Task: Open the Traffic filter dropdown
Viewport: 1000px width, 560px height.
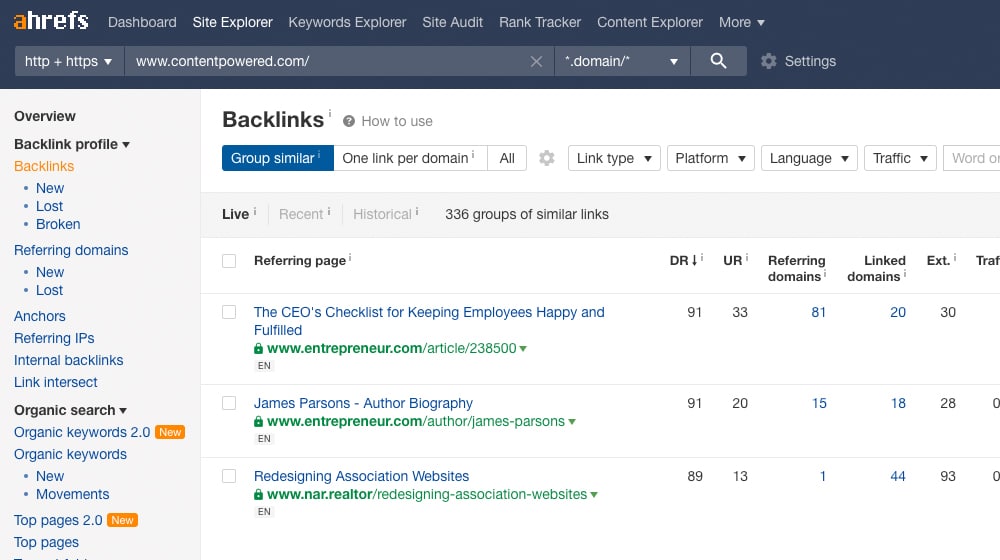Action: (900, 158)
